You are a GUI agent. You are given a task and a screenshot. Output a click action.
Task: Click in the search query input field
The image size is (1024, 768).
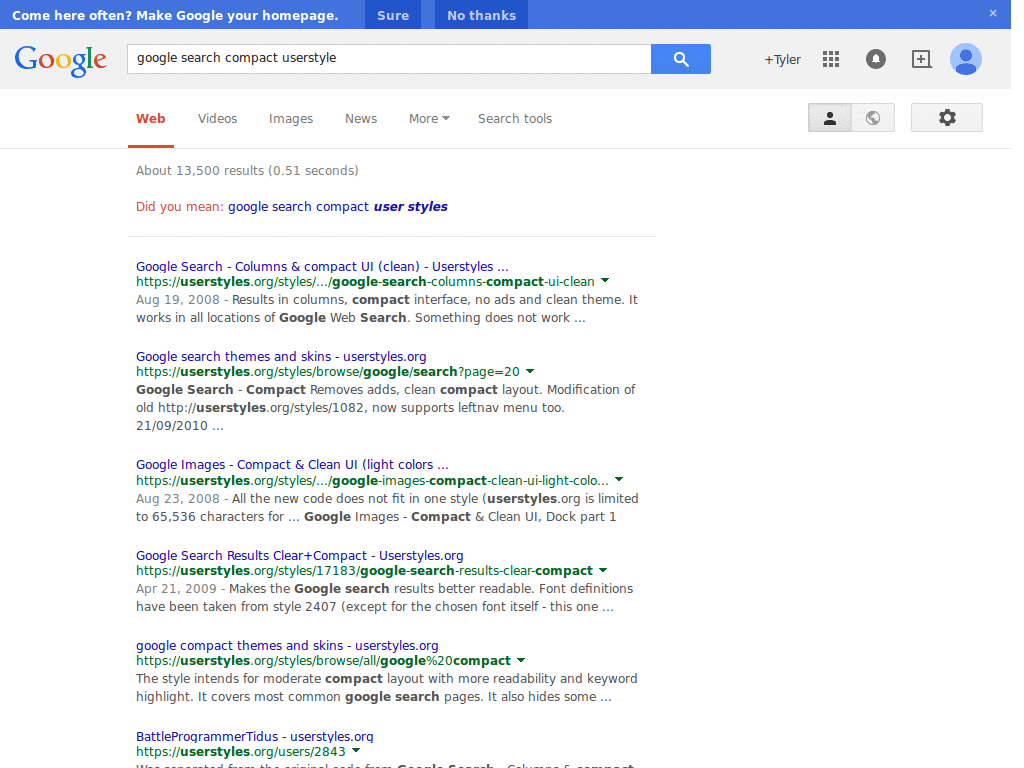pos(389,59)
